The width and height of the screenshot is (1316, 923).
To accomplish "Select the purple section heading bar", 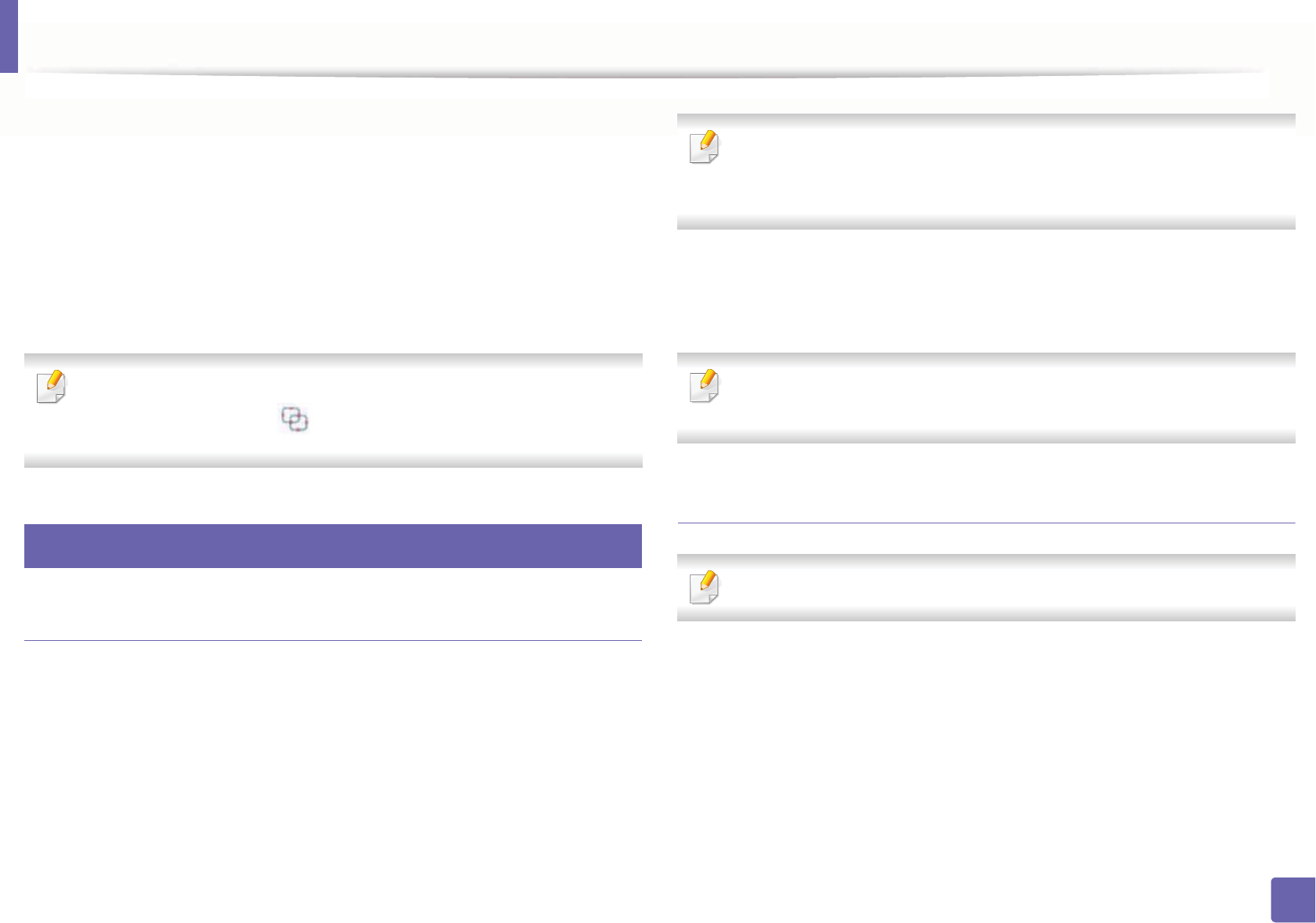I will click(x=333, y=545).
